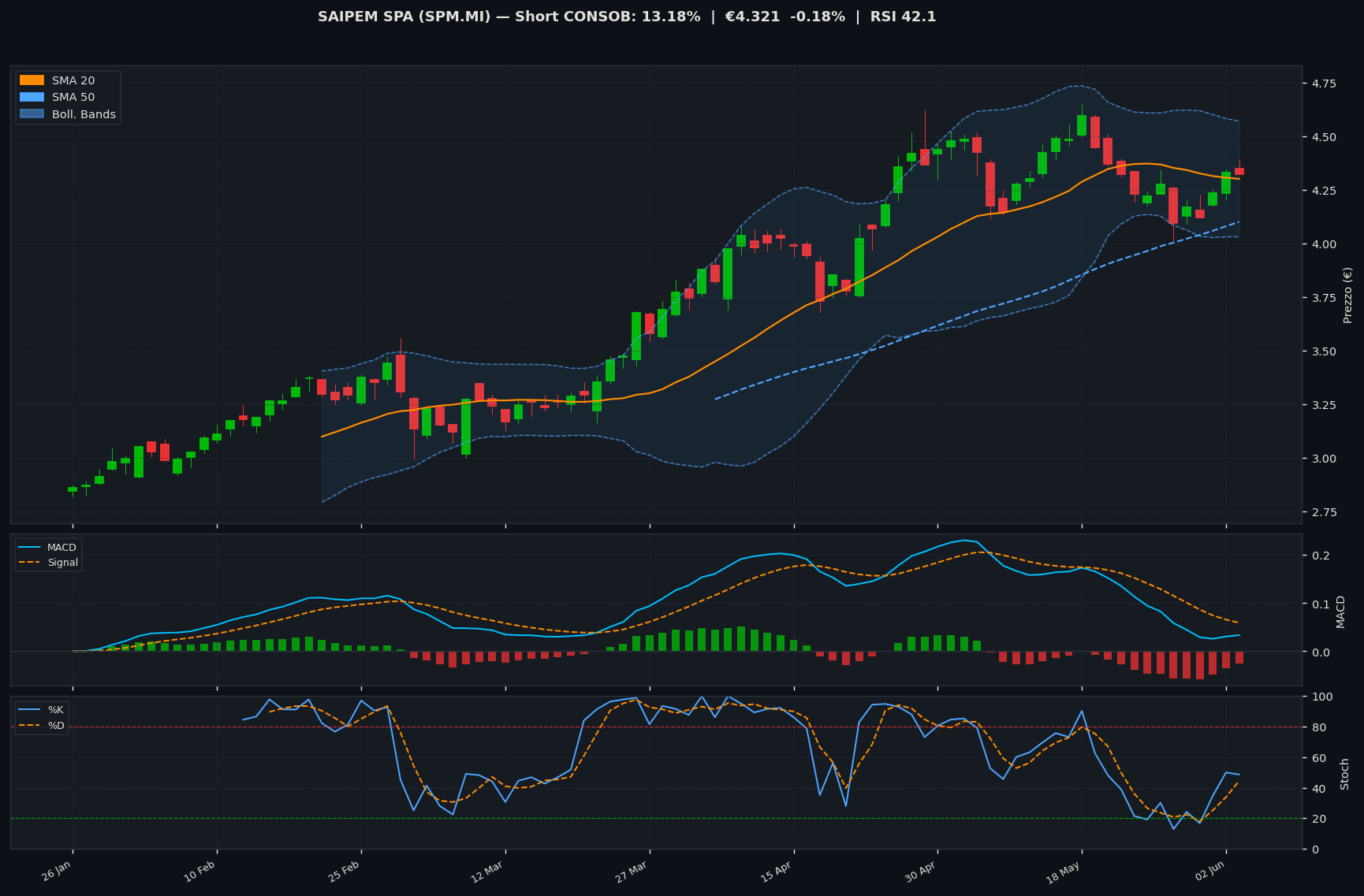Click the 60 stochastic axis label

pos(1317,758)
